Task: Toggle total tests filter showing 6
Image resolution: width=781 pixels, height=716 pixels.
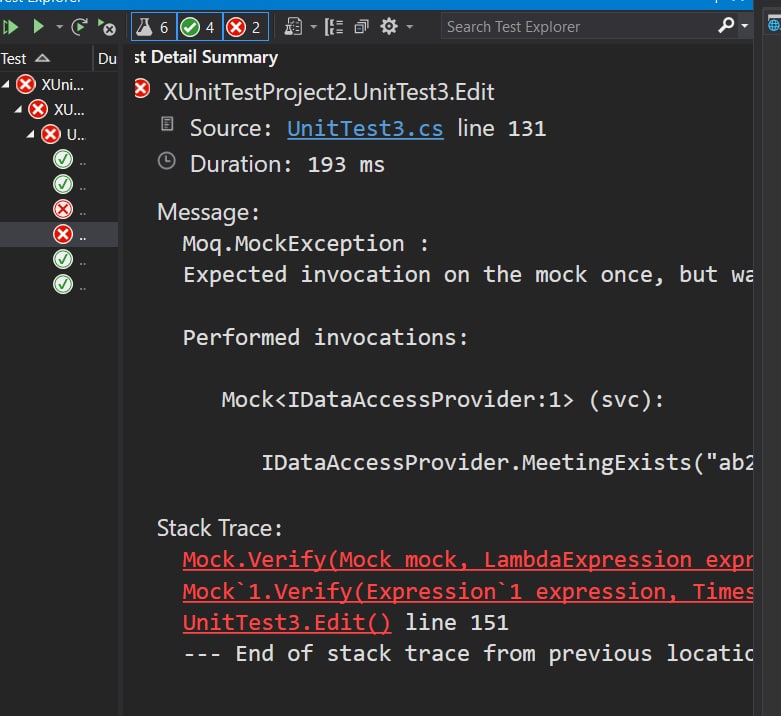Action: pyautogui.click(x=154, y=27)
